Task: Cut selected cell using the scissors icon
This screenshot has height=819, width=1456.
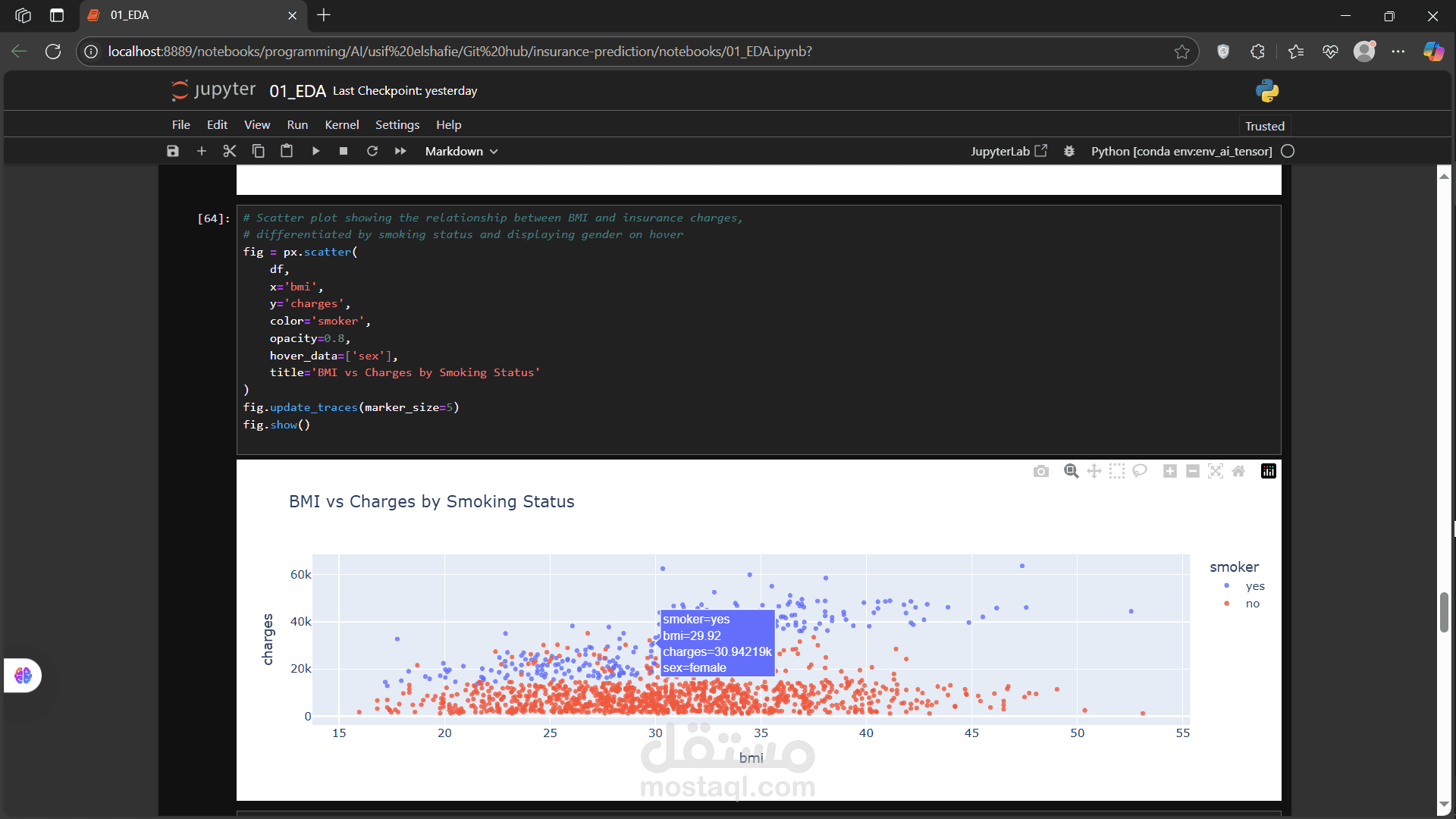Action: tap(230, 151)
